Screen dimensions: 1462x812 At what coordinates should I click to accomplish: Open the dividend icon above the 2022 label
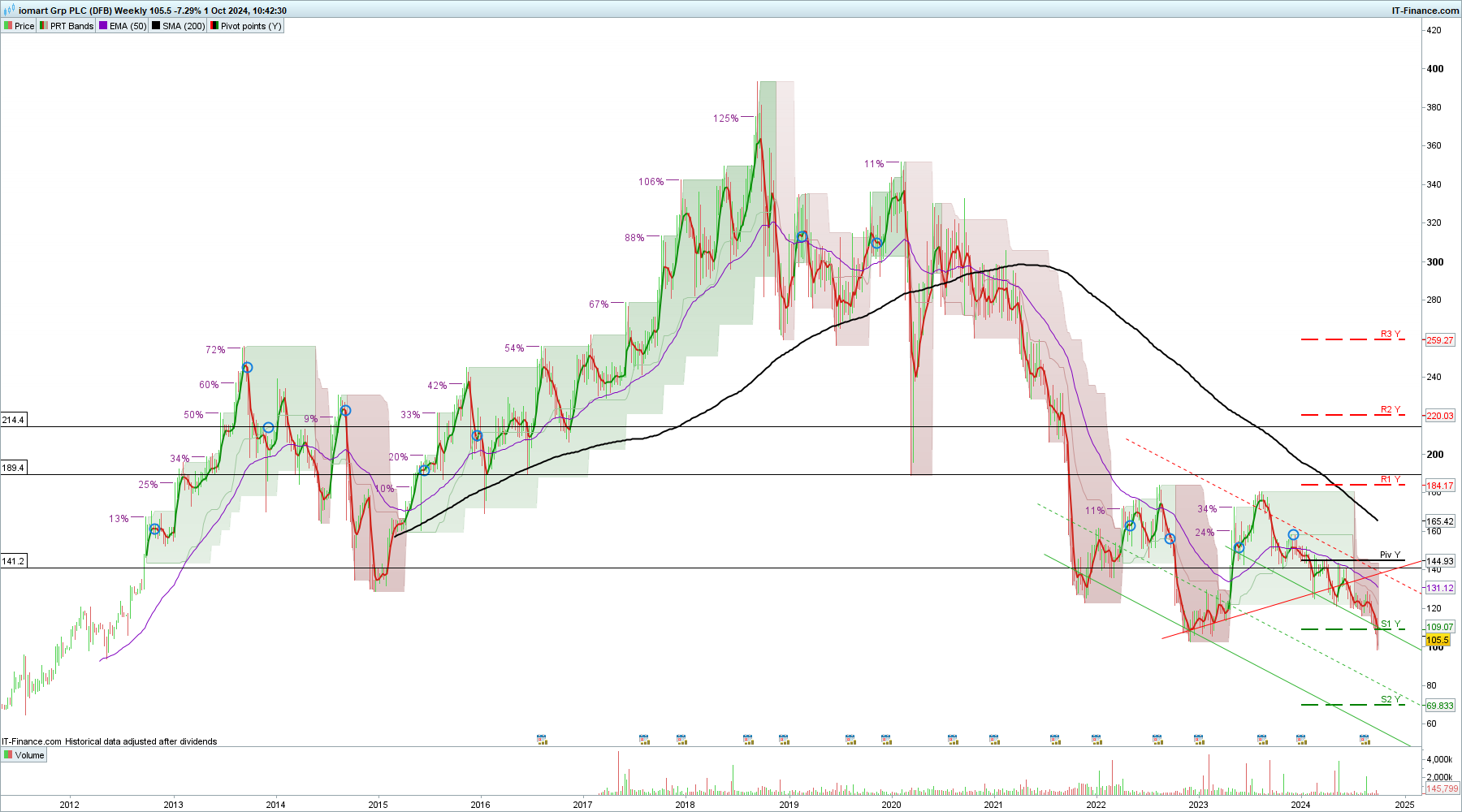tap(1096, 740)
